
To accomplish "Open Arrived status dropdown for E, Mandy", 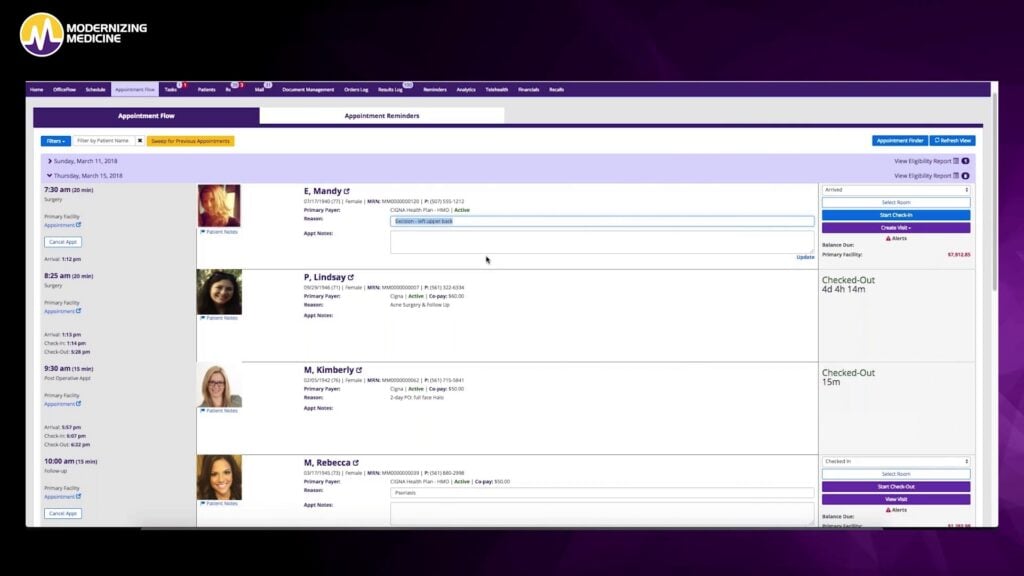I will coord(896,190).
